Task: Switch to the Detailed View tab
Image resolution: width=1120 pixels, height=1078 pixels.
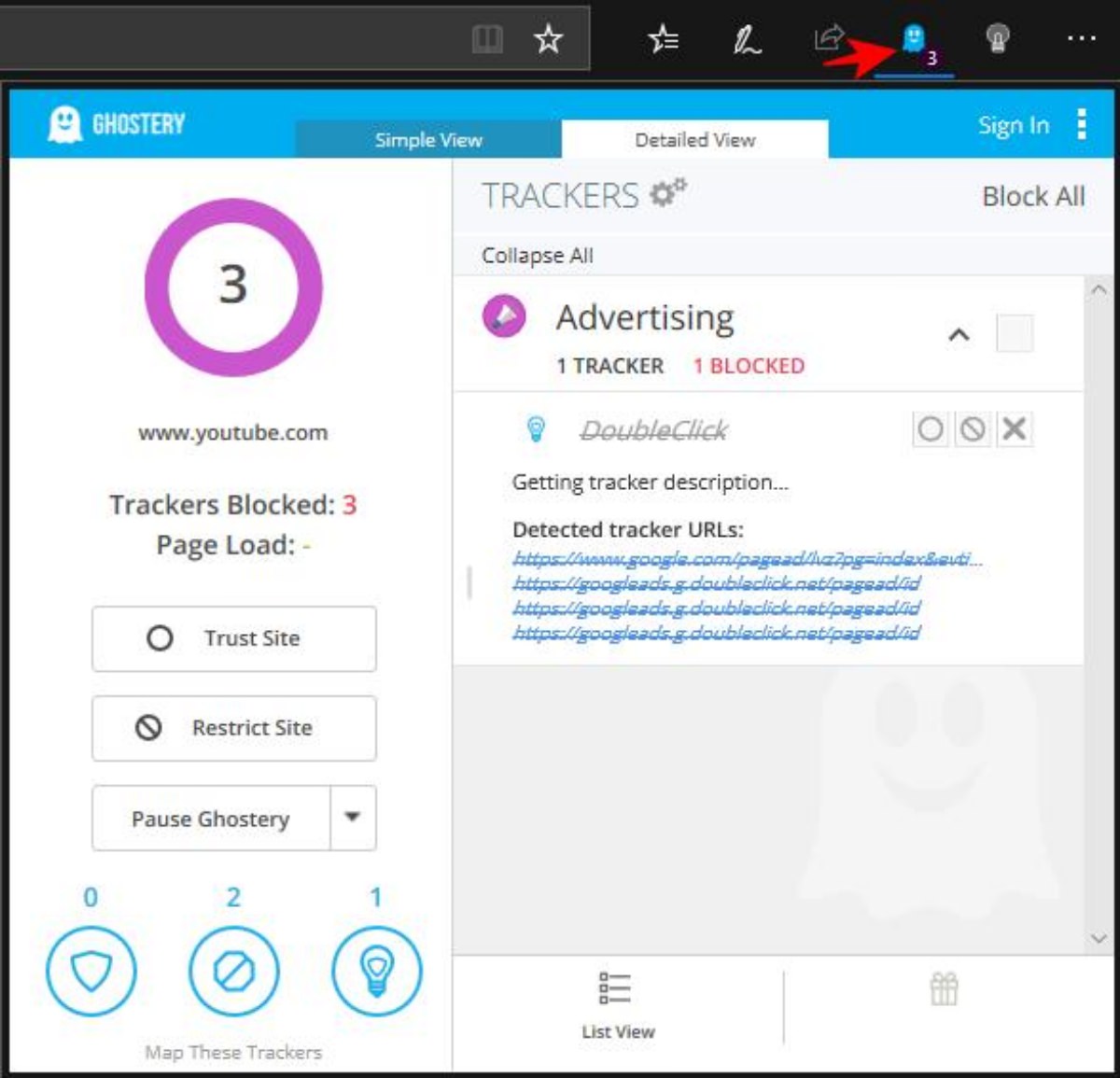Action: click(694, 140)
